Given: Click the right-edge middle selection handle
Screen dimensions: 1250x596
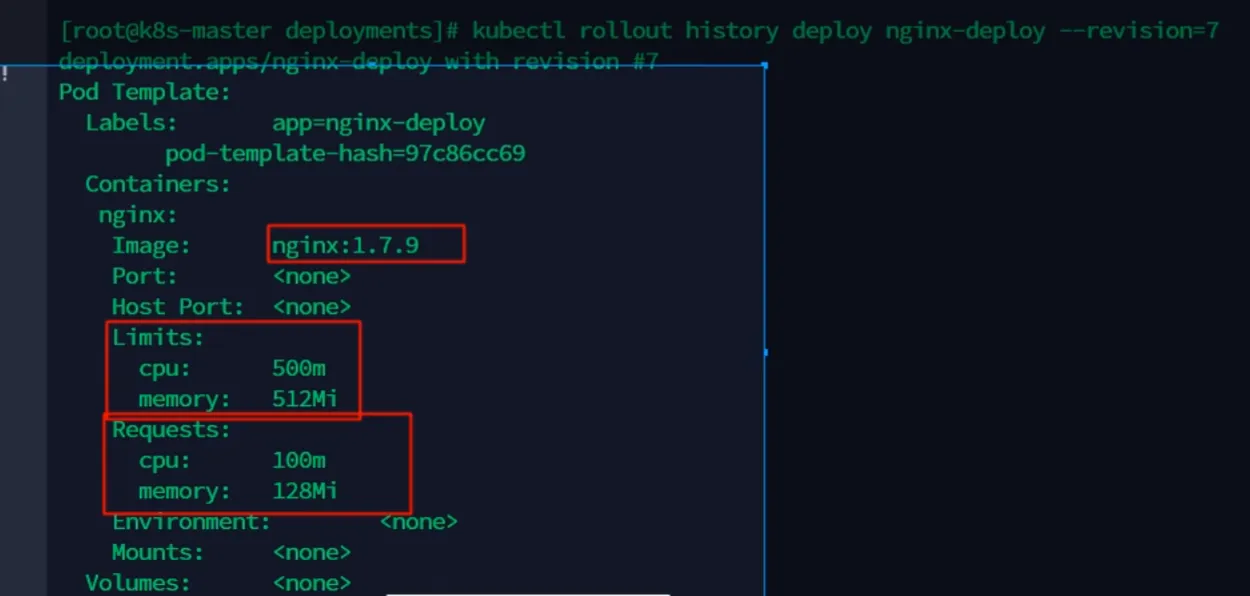Looking at the screenshot, I should coord(765,352).
